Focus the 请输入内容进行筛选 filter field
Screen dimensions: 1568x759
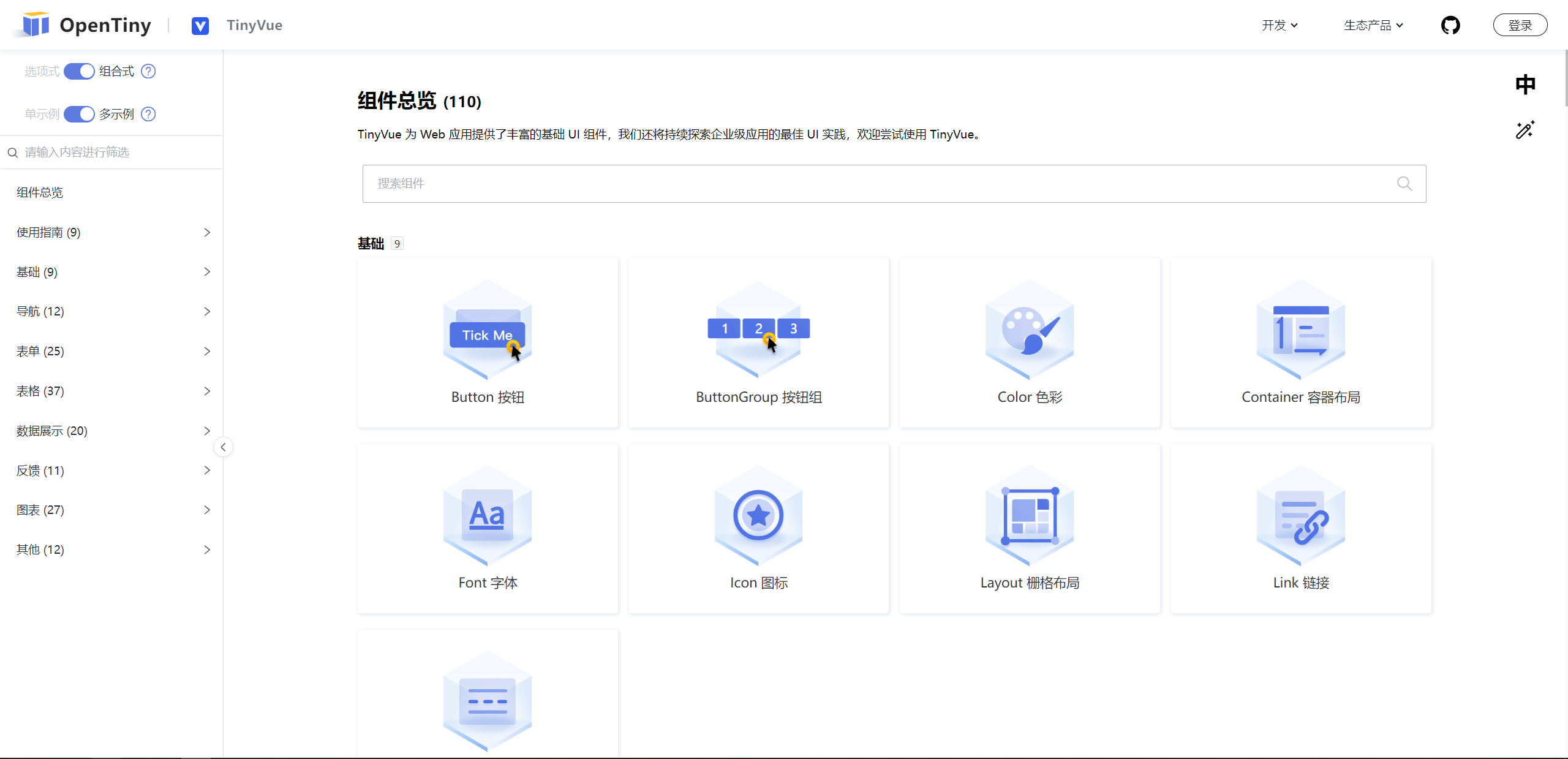click(116, 152)
